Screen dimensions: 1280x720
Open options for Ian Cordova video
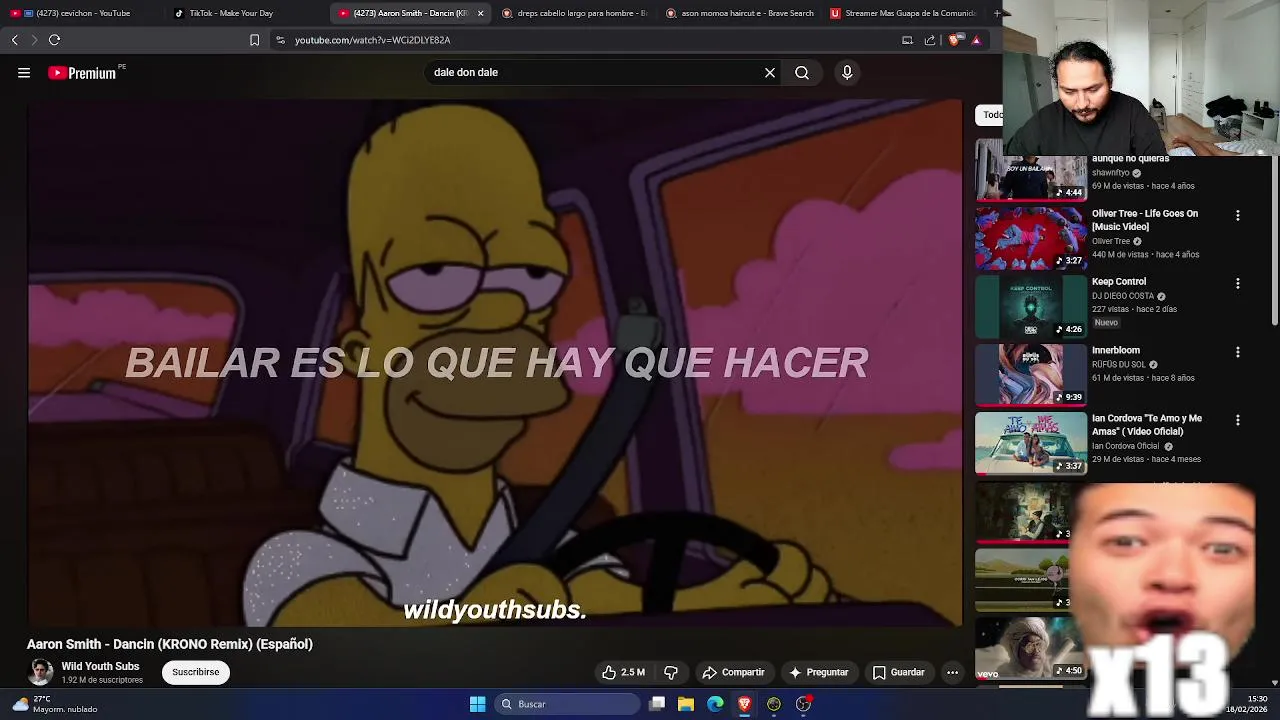click(x=1237, y=420)
